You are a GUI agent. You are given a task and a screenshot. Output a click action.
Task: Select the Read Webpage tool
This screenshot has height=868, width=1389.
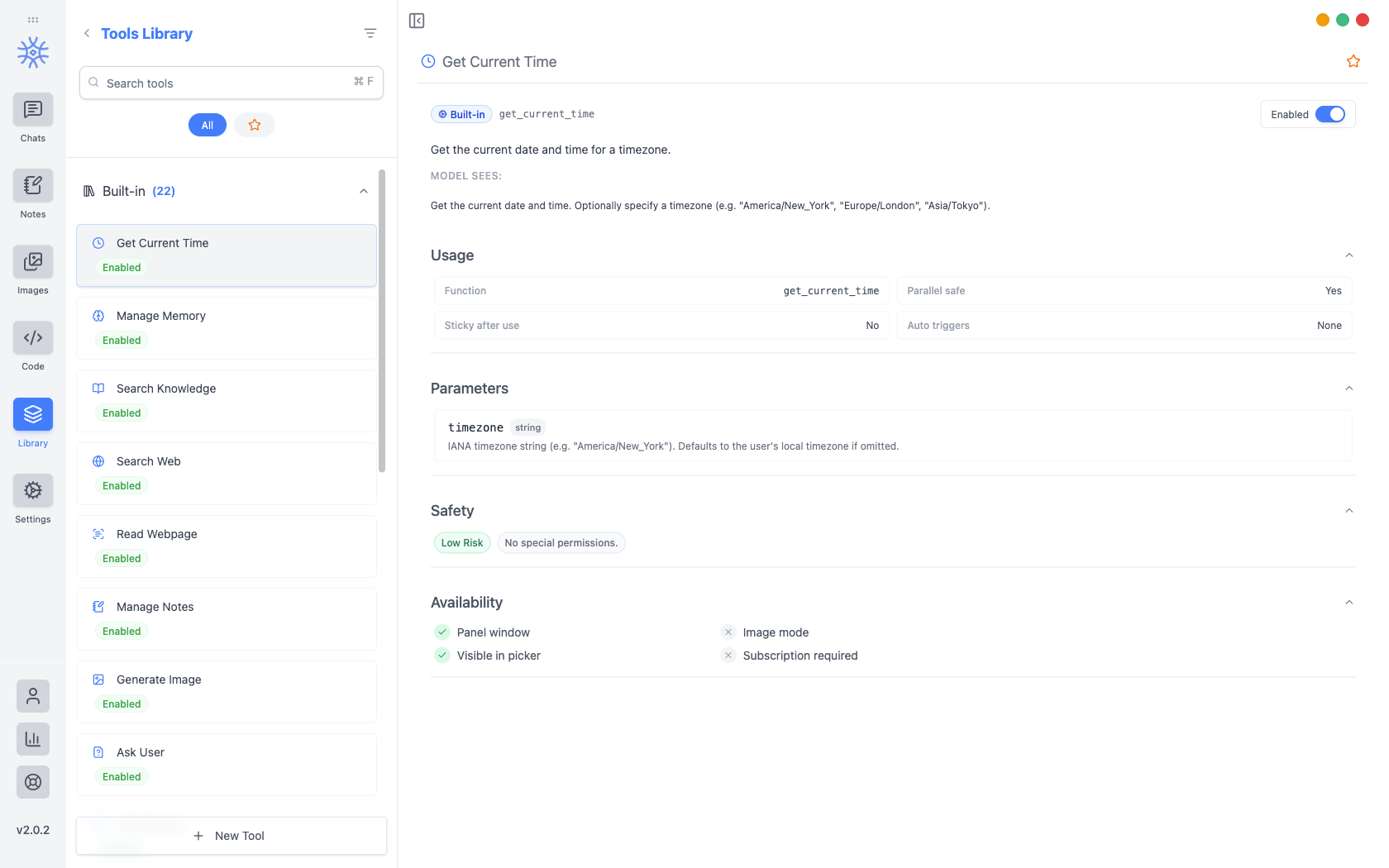click(x=227, y=546)
